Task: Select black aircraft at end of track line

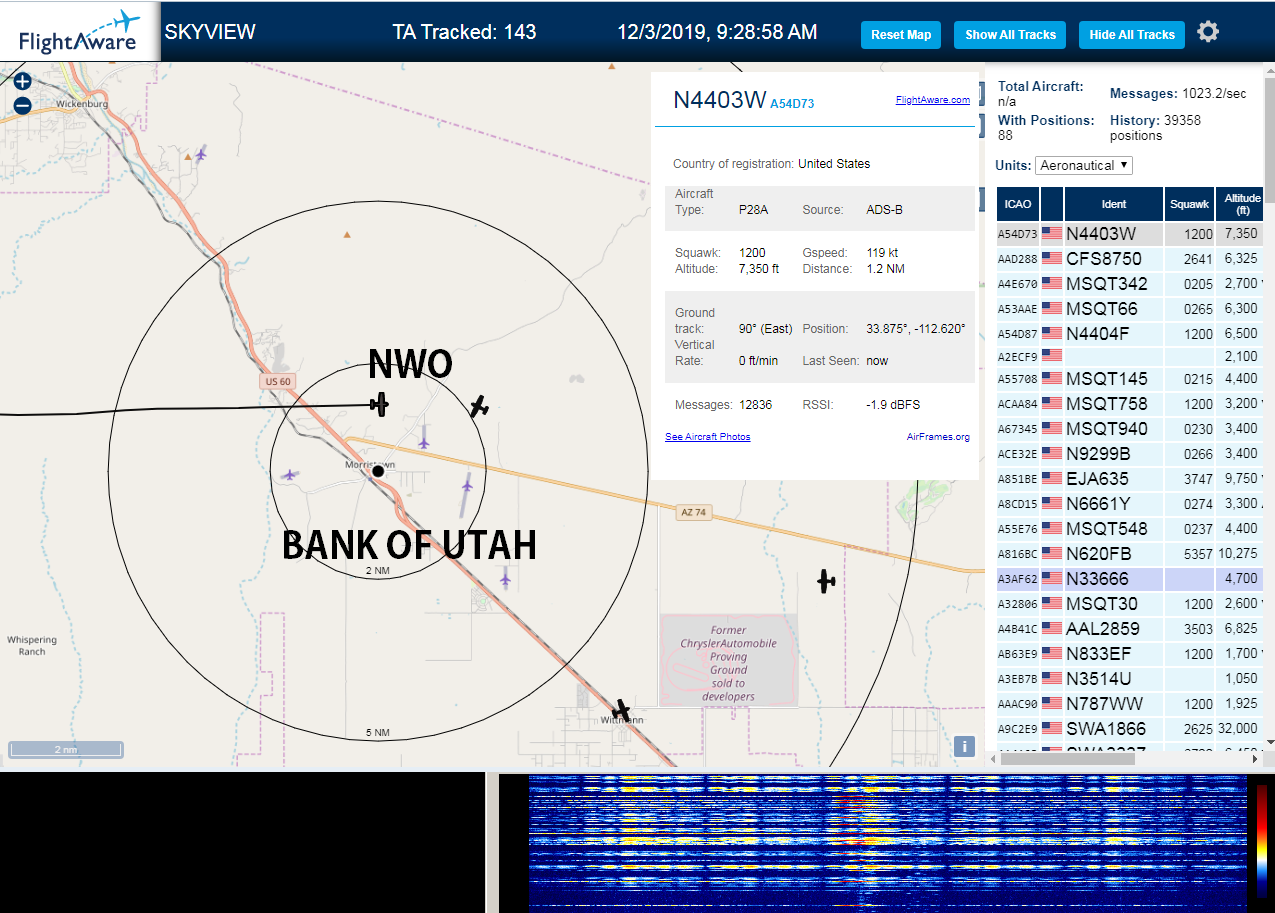Action: [x=379, y=404]
